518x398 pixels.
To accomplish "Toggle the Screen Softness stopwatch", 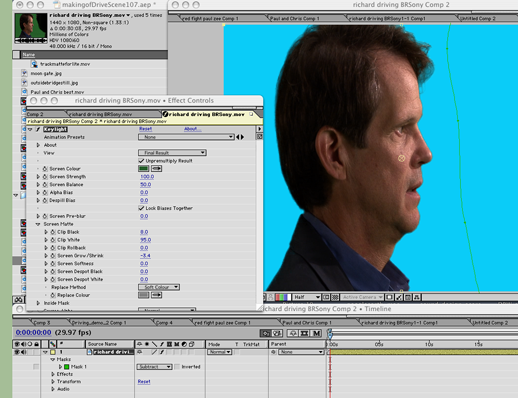I will (x=53, y=264).
